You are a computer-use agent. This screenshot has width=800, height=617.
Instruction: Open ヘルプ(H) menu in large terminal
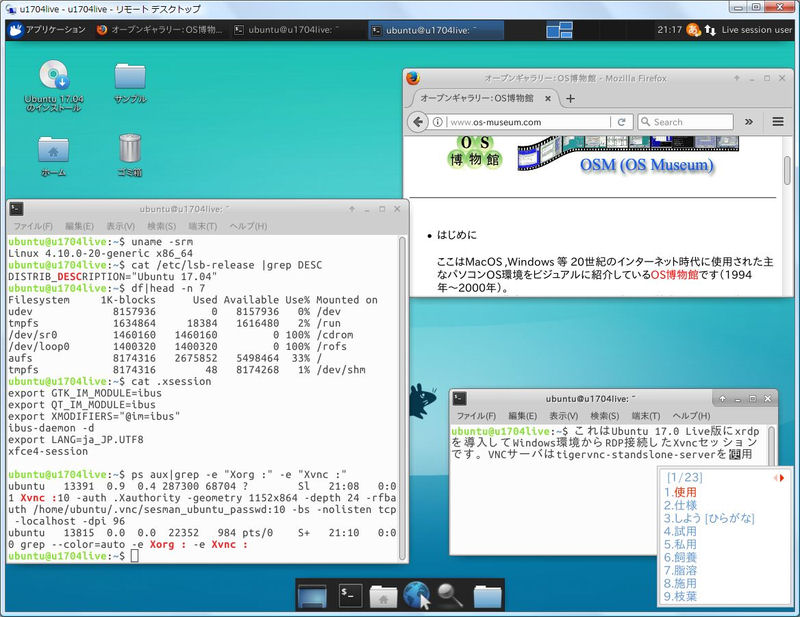pos(248,226)
